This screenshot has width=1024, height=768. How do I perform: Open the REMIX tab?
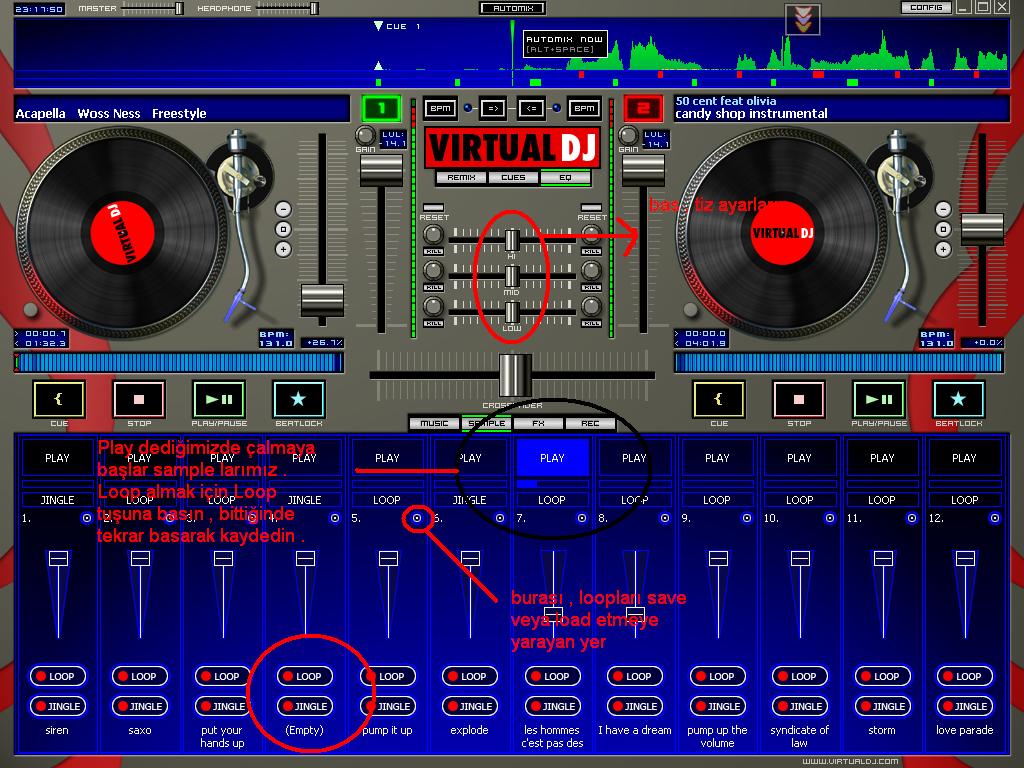[x=461, y=178]
